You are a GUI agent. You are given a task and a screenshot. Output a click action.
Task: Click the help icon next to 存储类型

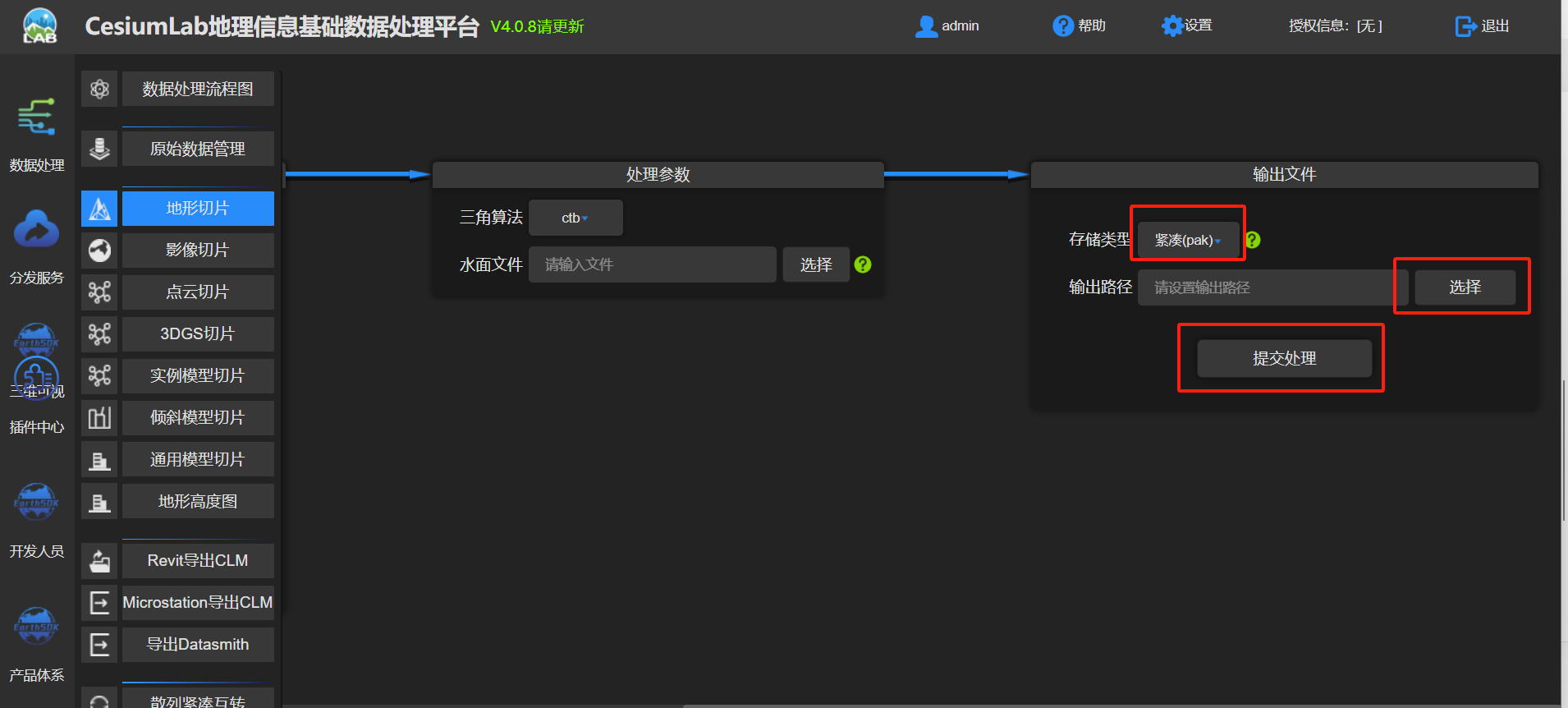tap(1253, 240)
